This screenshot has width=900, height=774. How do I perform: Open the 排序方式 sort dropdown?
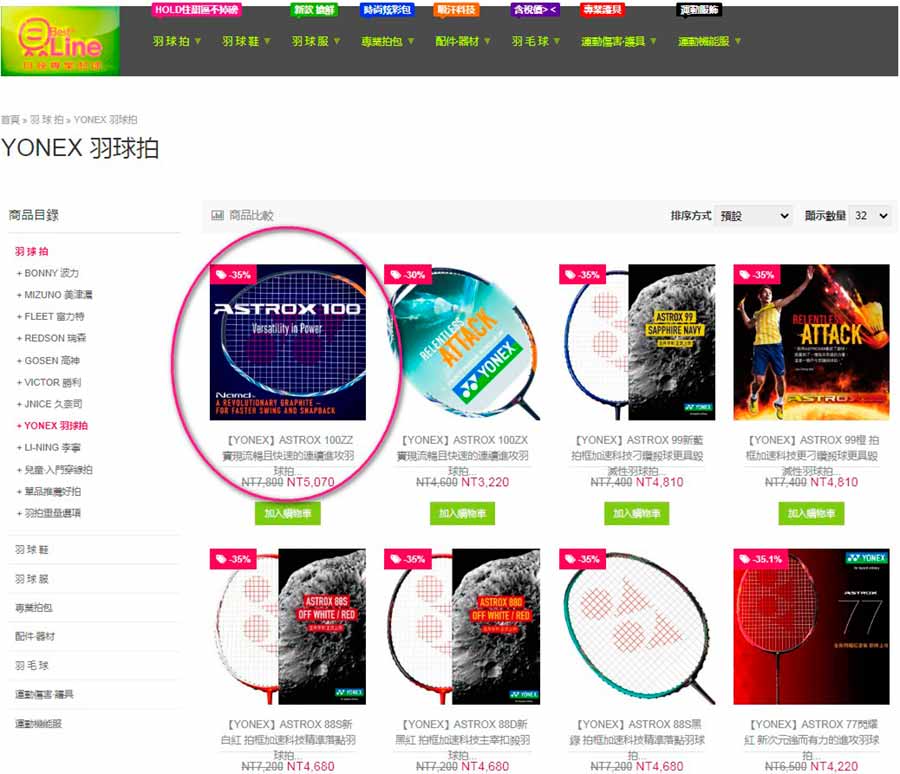(754, 216)
